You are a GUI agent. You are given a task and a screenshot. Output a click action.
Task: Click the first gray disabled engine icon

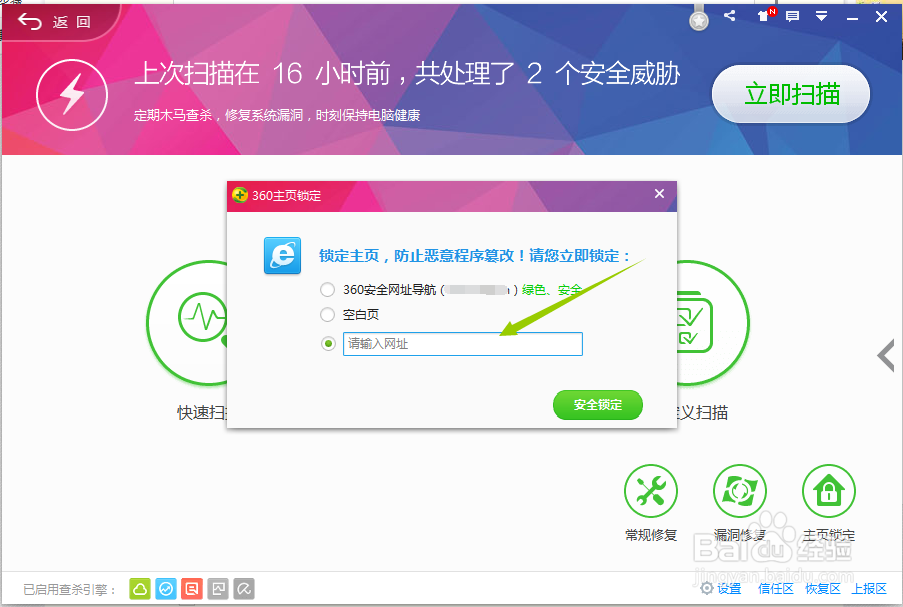click(218, 589)
